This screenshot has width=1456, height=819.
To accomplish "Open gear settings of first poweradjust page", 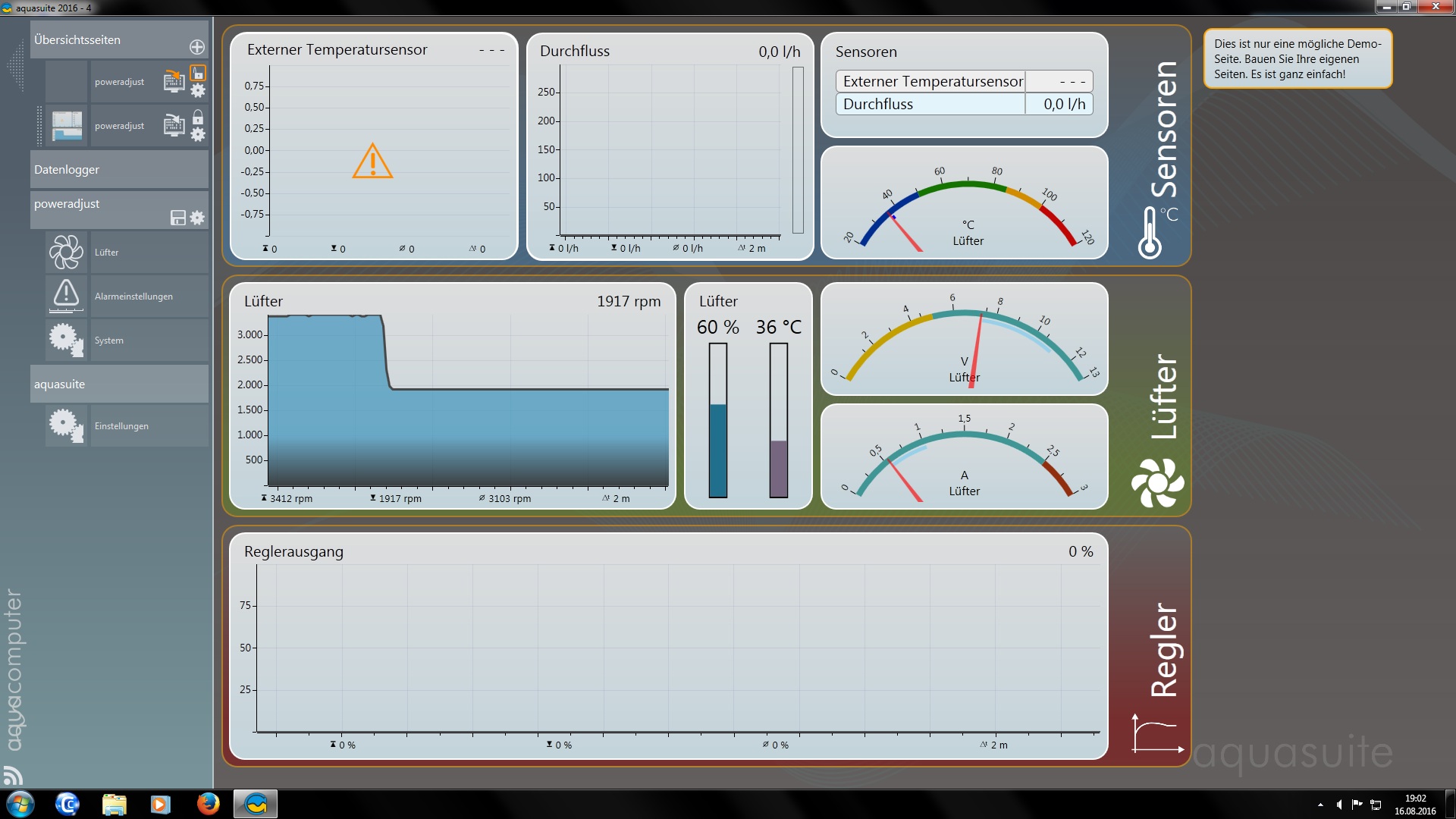I will (198, 91).
